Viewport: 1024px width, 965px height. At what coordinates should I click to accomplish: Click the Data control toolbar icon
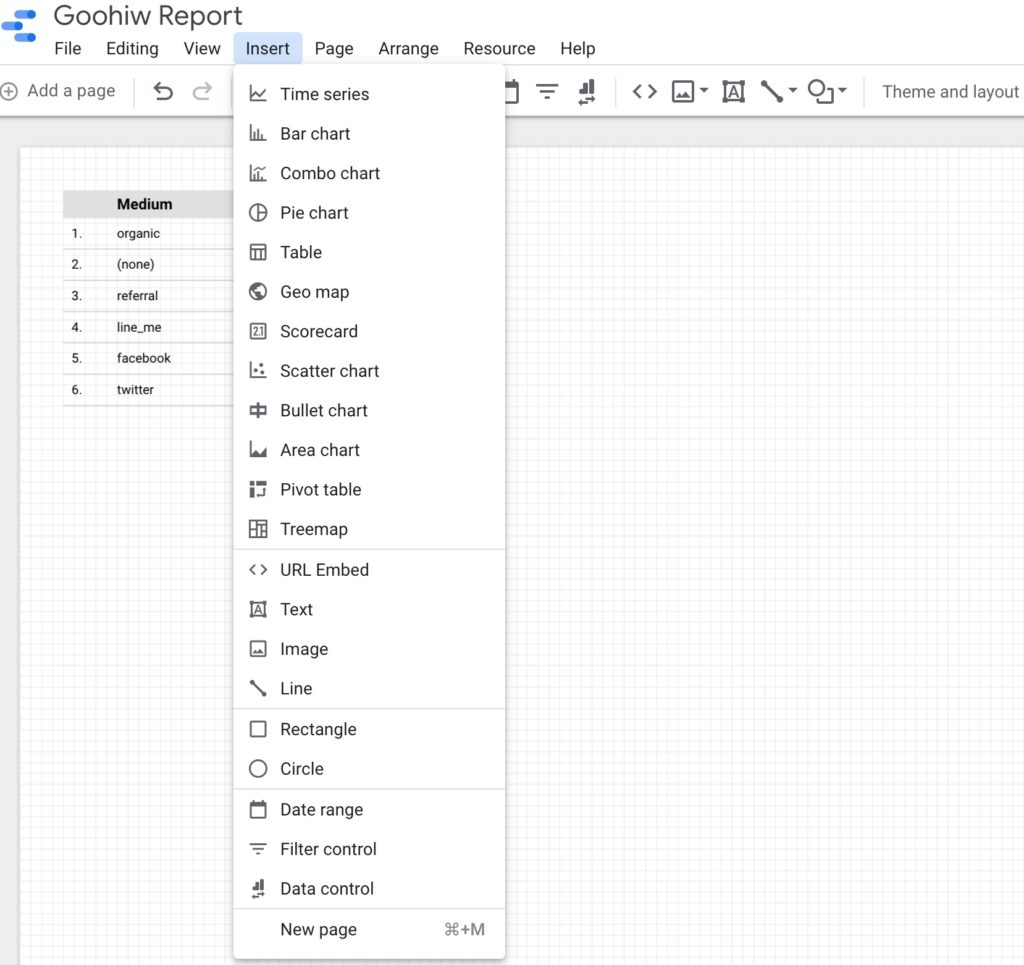pos(588,91)
